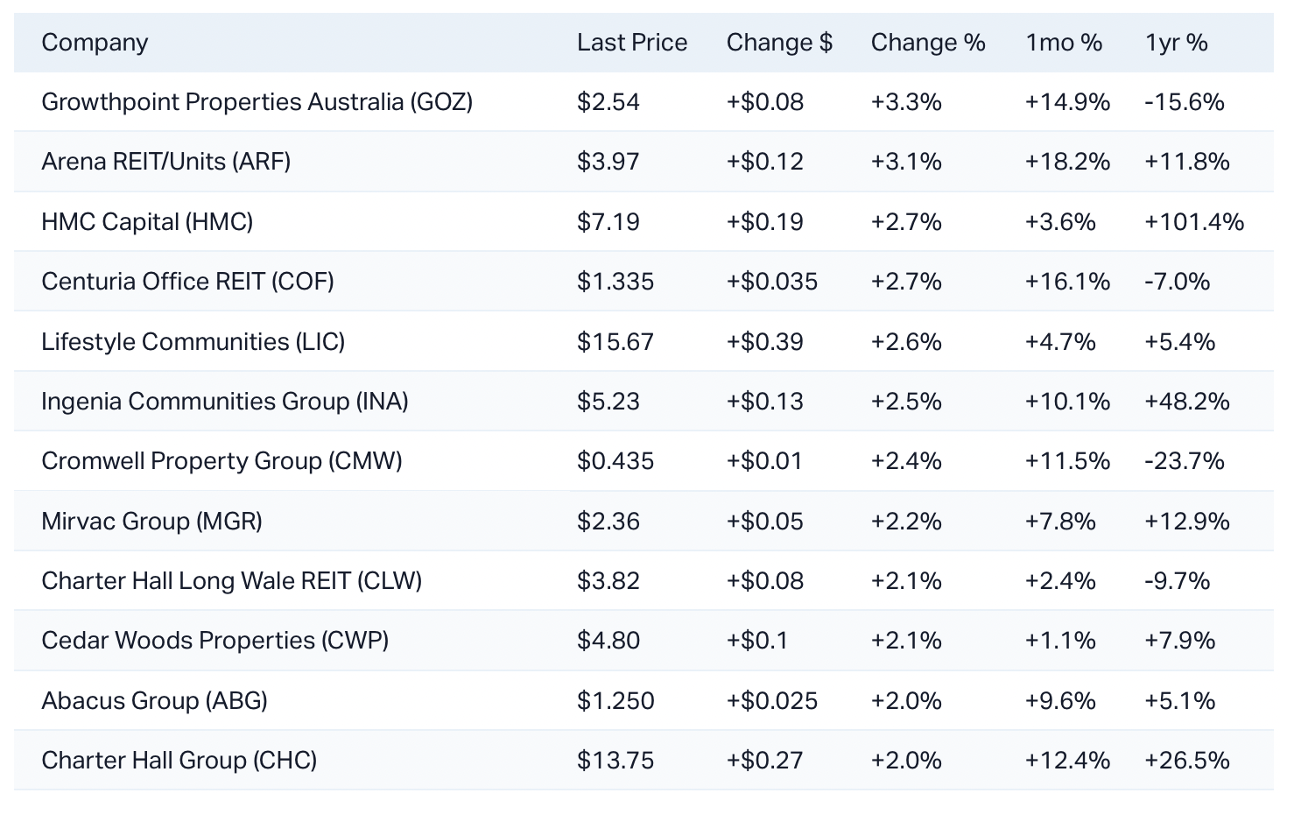Select Arena REIT/Units (ARF) company

coord(166,162)
